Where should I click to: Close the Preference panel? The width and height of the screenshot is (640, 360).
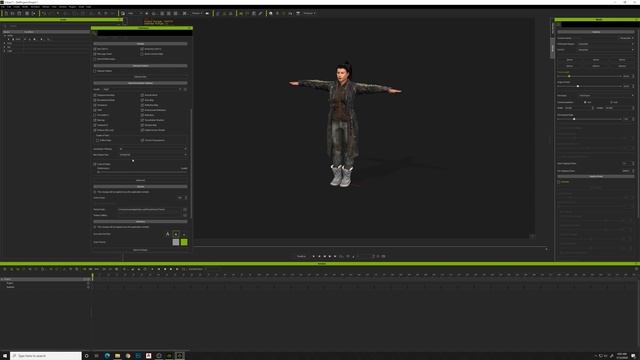coord(190,28)
